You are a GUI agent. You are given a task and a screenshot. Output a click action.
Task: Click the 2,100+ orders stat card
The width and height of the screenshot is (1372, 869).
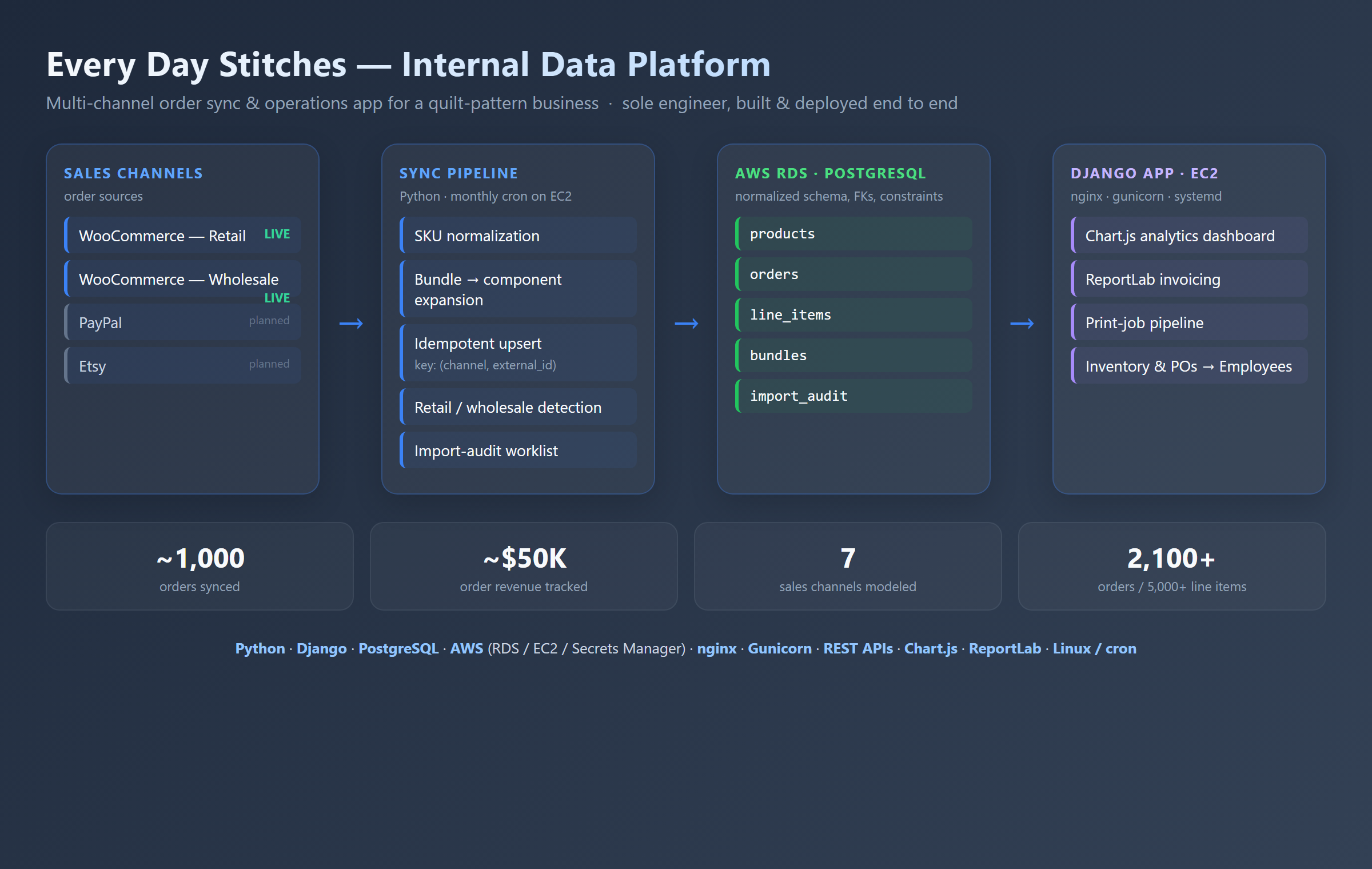(1172, 566)
